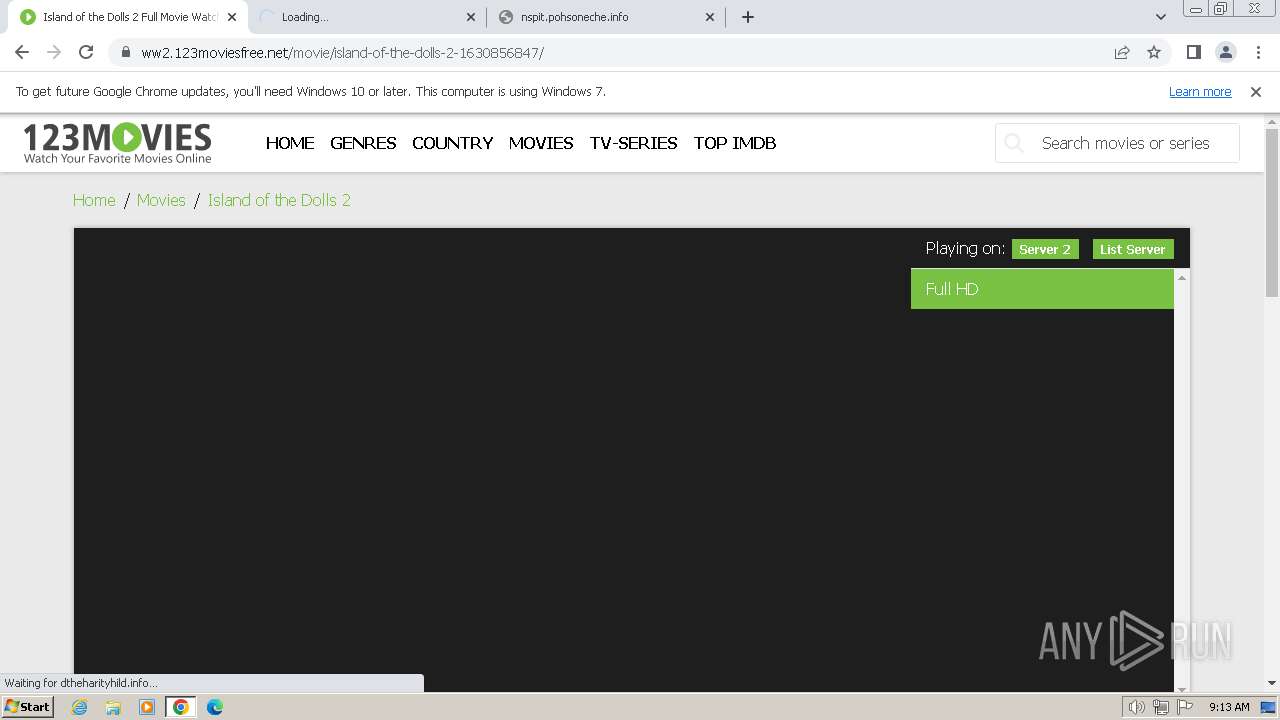The width and height of the screenshot is (1280, 720).
Task: Open Chrome profile avatar
Action: tap(1225, 52)
